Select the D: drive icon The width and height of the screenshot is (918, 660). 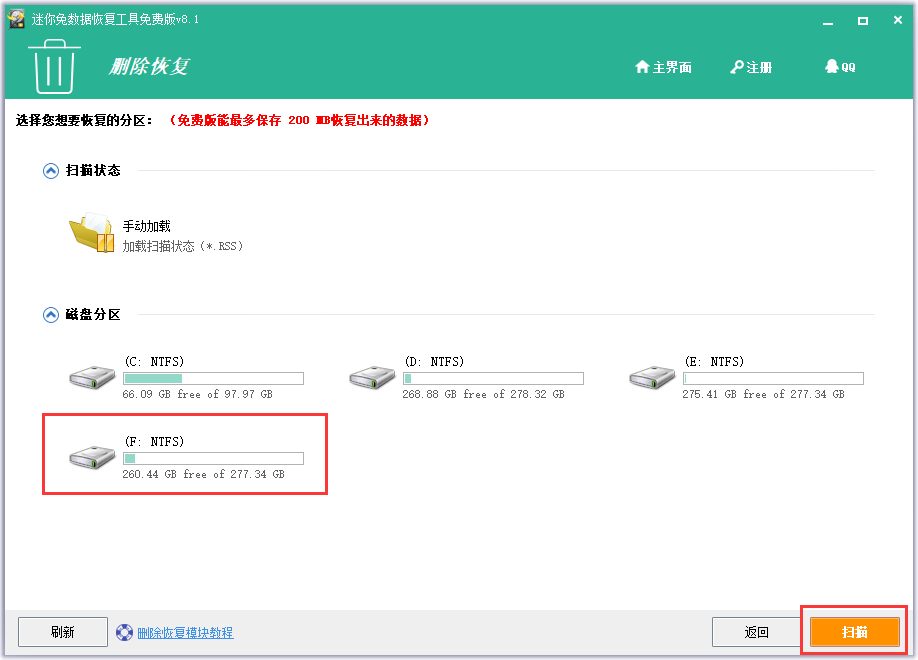point(372,377)
